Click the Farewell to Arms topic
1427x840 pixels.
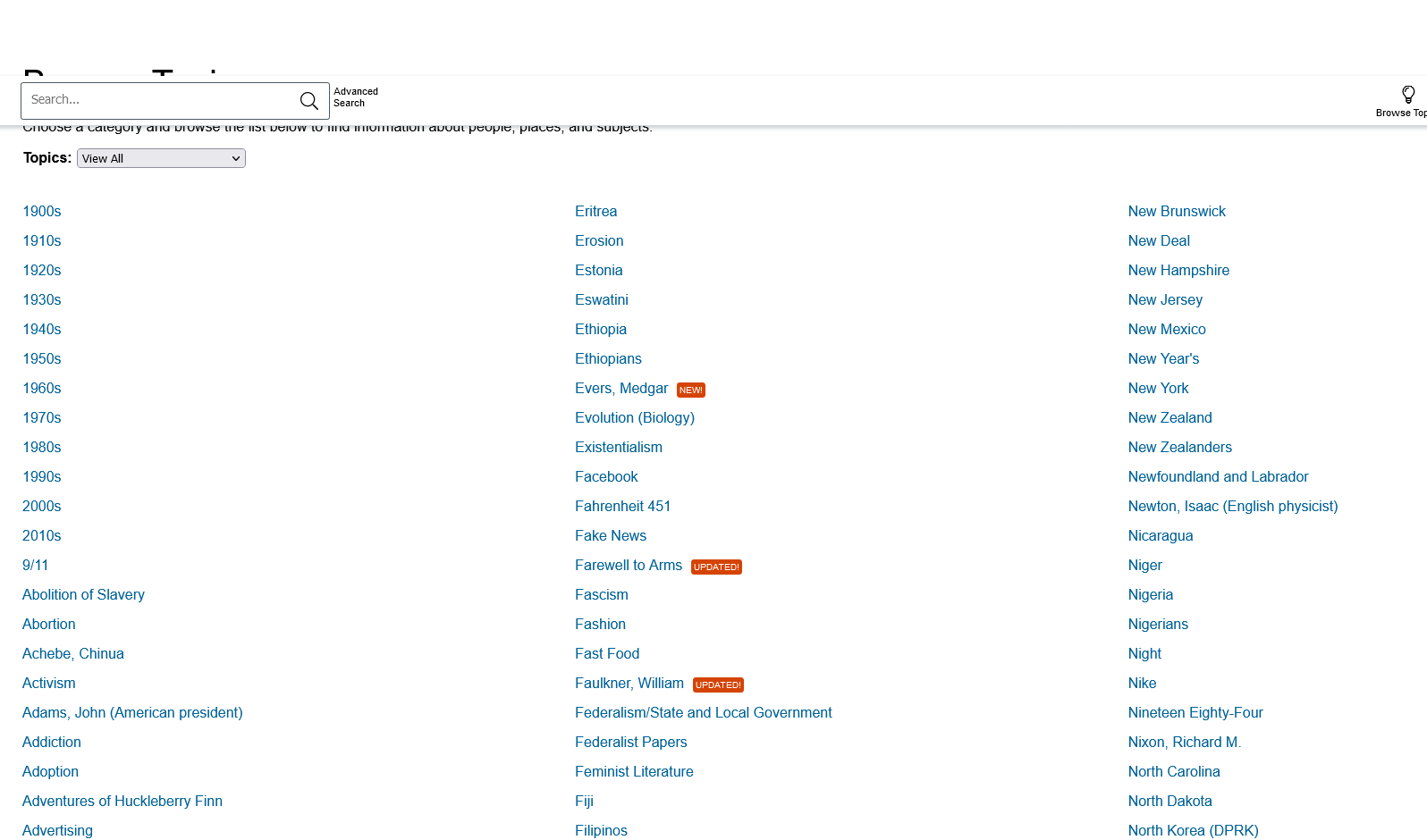[x=628, y=566]
